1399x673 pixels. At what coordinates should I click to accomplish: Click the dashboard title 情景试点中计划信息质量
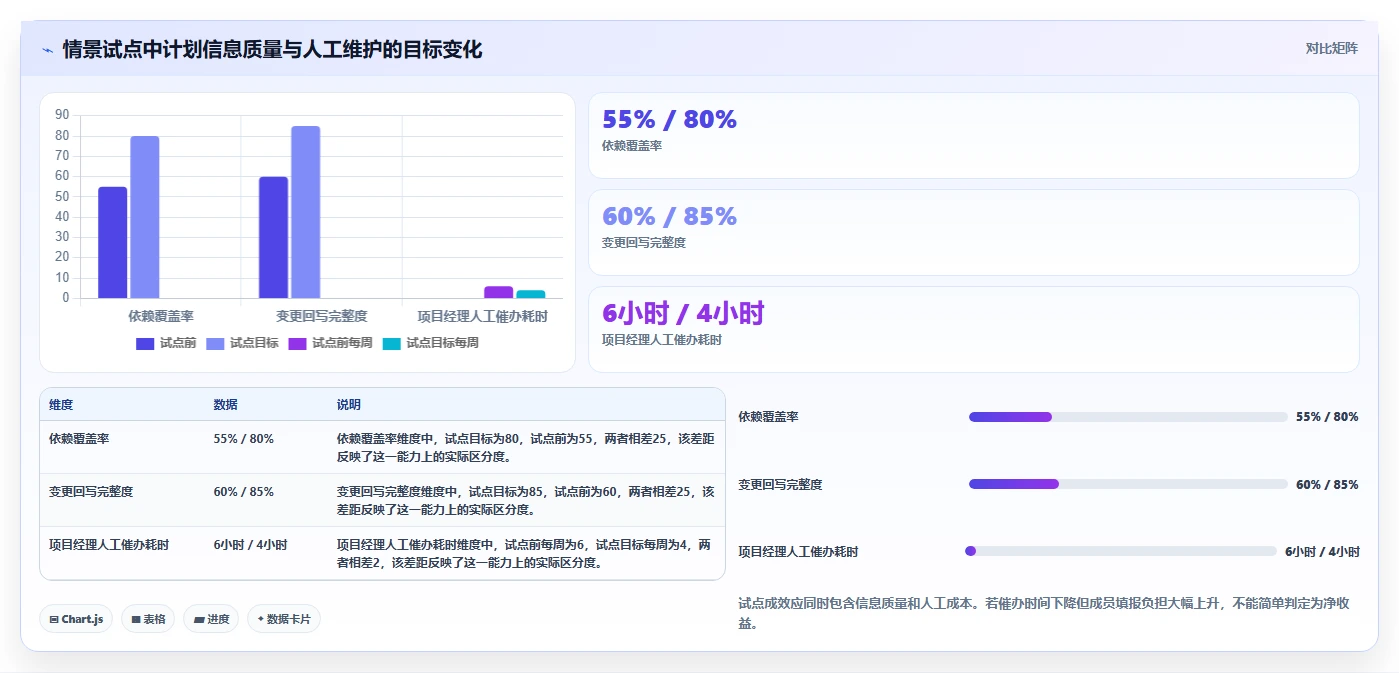[272, 49]
